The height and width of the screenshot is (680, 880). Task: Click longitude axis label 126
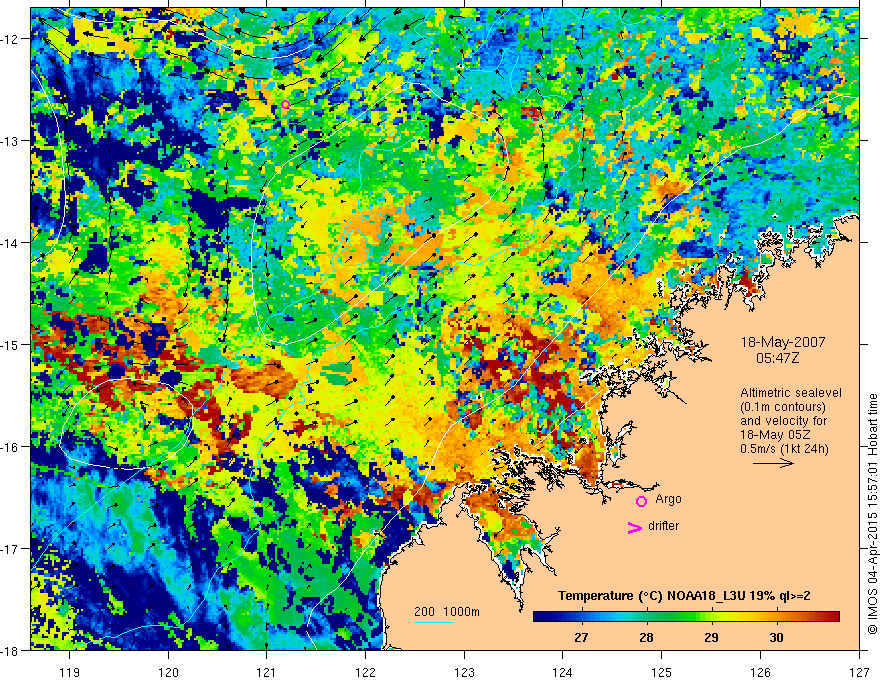tap(760, 672)
